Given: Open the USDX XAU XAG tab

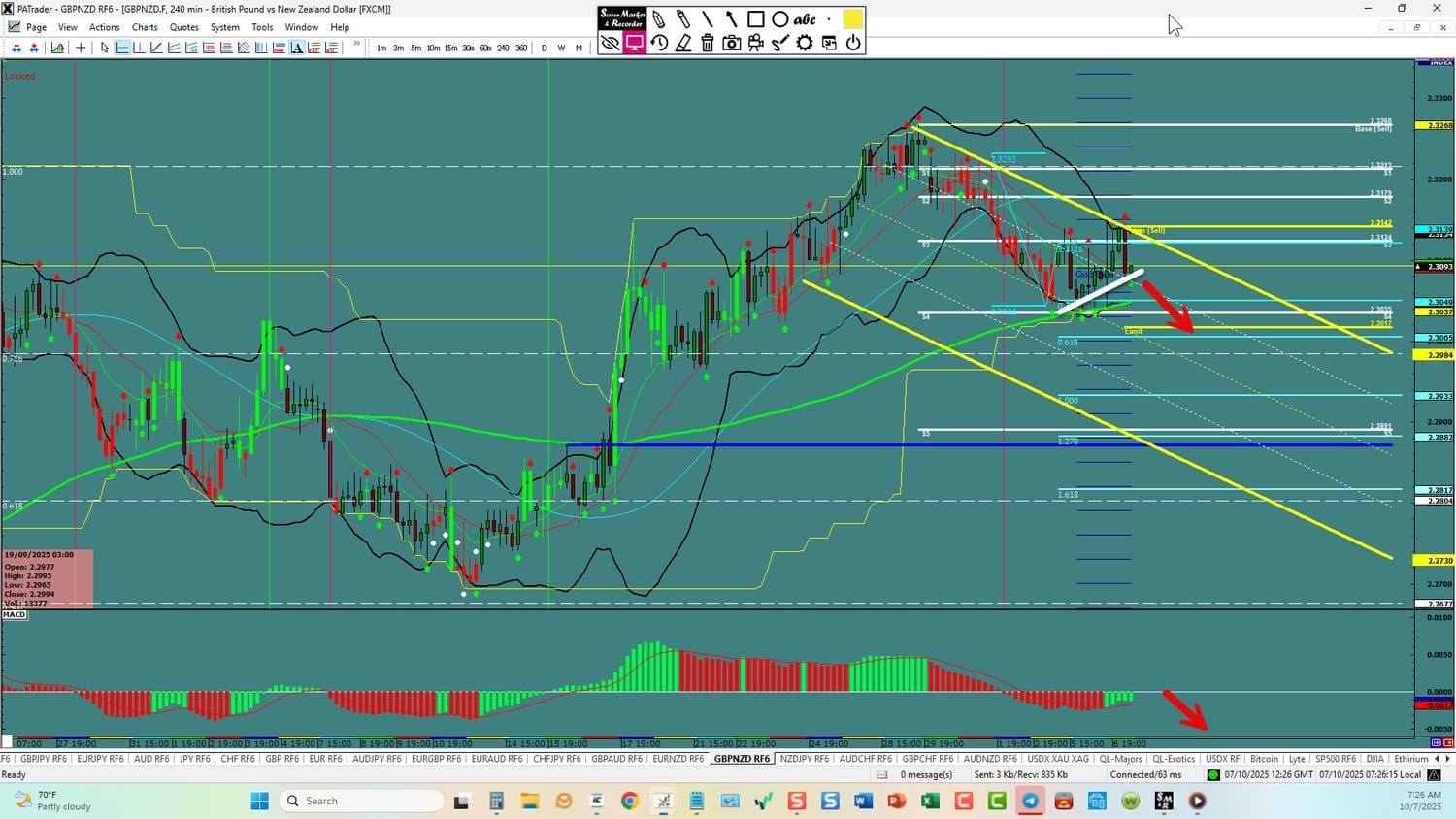Looking at the screenshot, I should tap(1058, 759).
